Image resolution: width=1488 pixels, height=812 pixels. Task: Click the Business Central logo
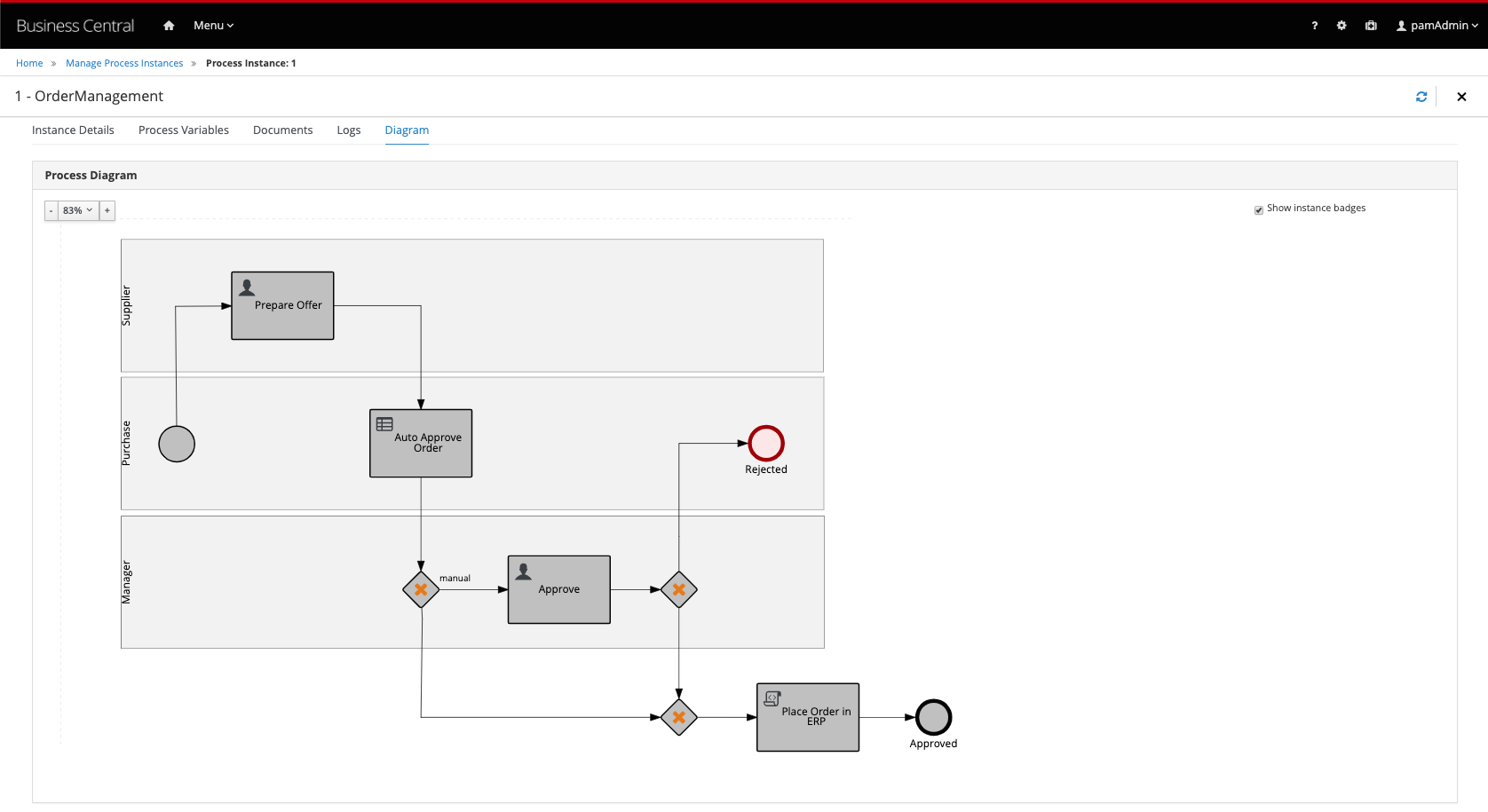pyautogui.click(x=75, y=26)
